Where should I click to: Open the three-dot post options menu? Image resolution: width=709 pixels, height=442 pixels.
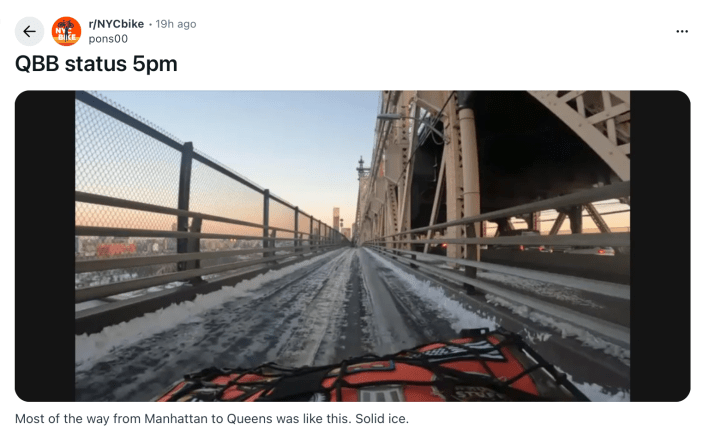(681, 31)
